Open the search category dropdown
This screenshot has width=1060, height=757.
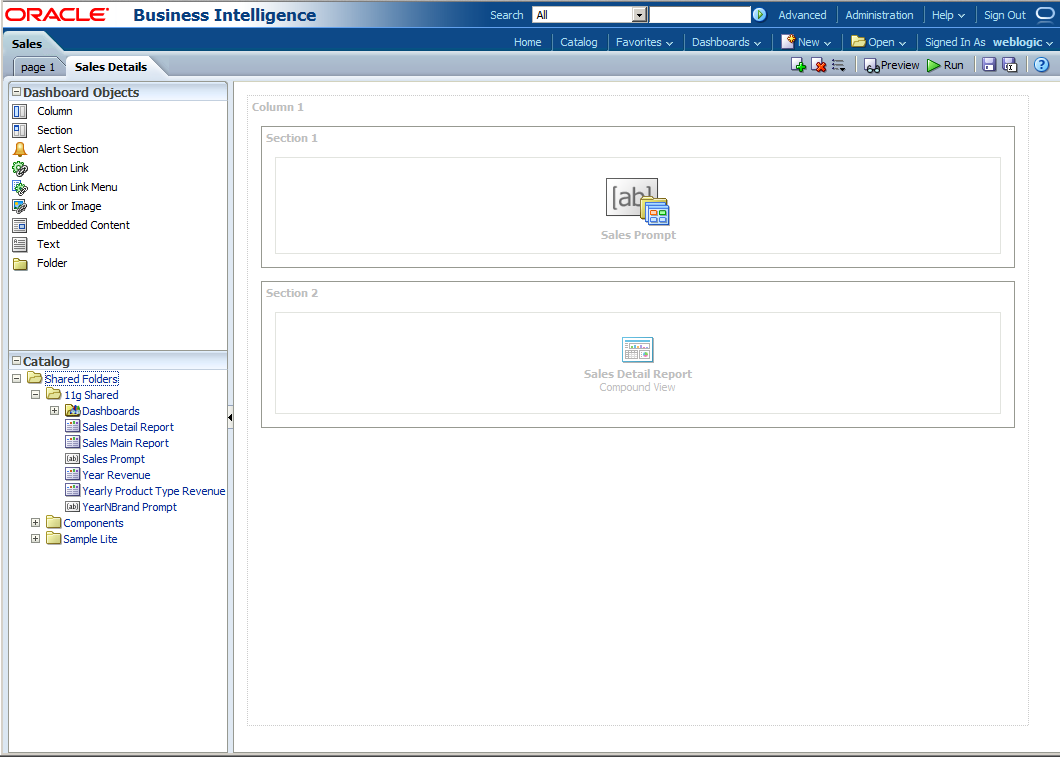[x=638, y=14]
